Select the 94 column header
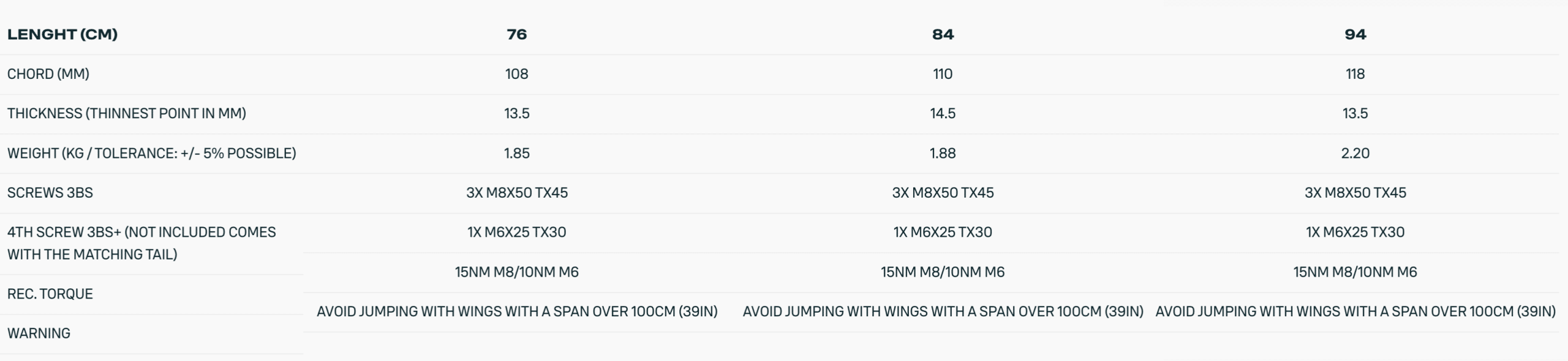 click(1355, 34)
